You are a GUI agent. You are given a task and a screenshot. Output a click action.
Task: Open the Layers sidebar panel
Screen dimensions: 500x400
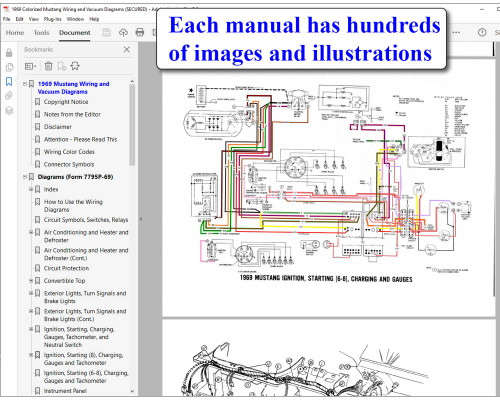9,111
